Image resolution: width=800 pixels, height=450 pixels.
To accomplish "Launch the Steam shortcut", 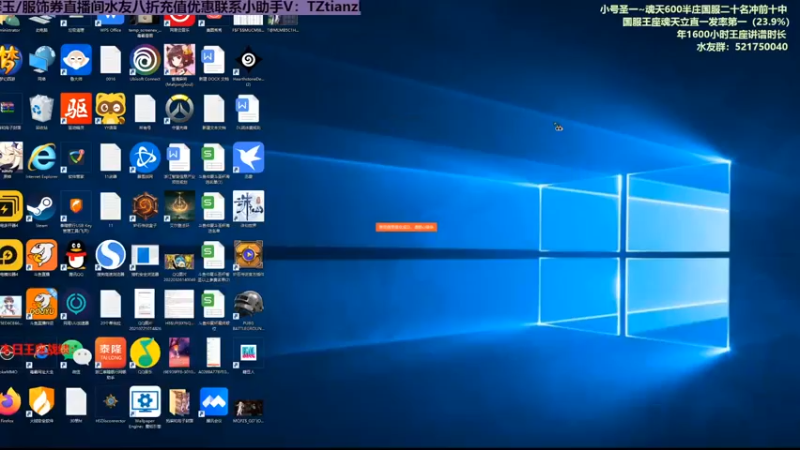I will [x=42, y=206].
